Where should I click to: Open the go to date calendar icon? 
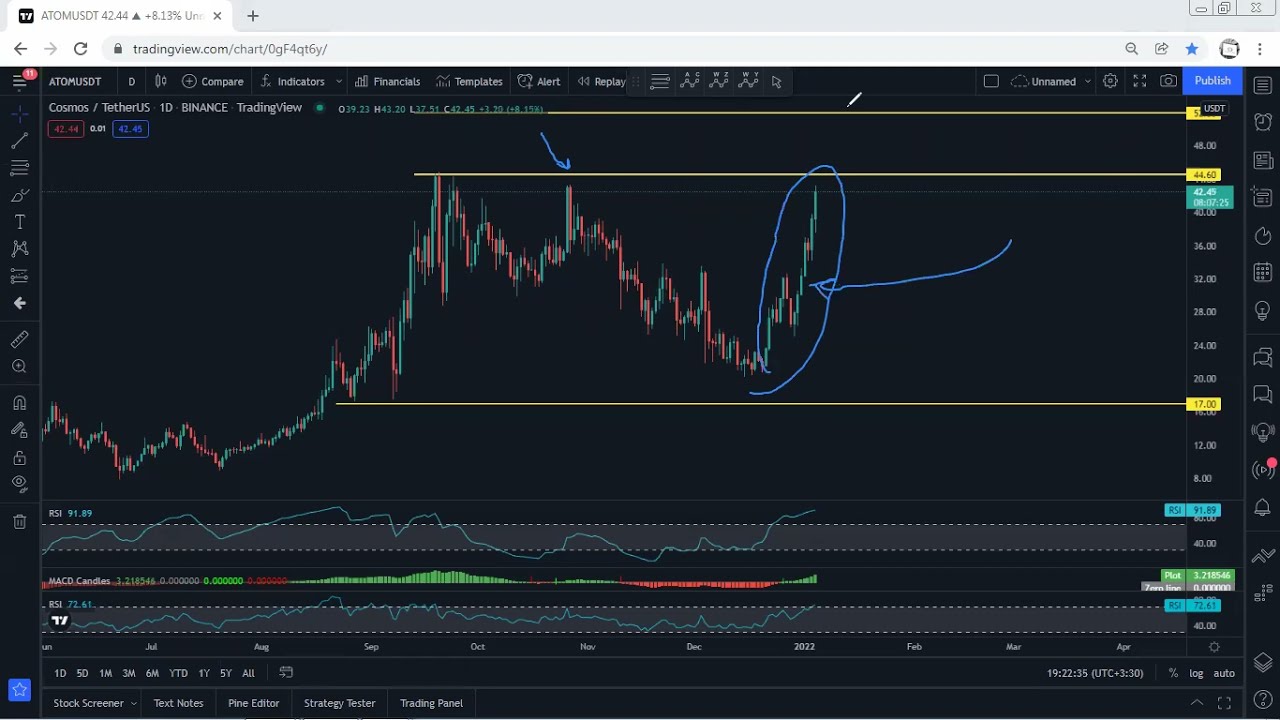tap(286, 672)
